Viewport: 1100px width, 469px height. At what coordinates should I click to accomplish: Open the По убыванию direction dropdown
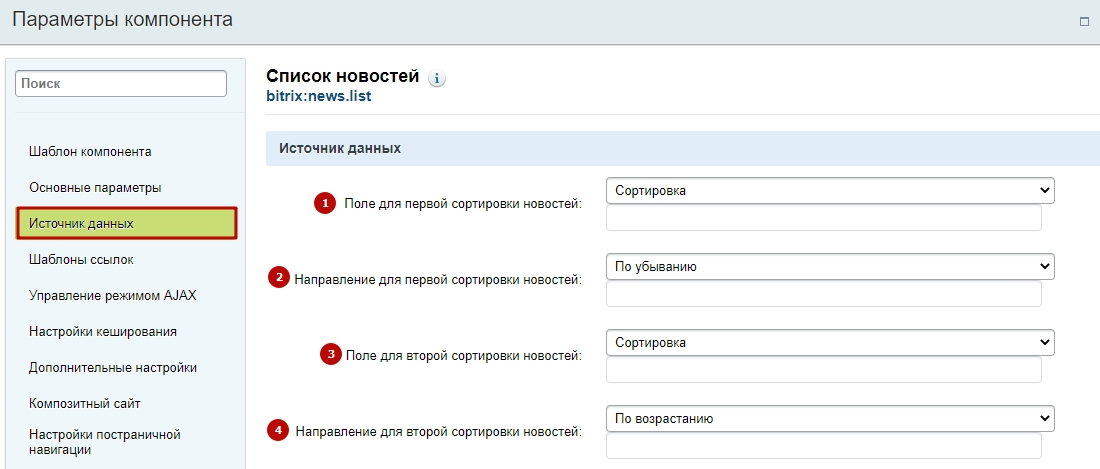click(830, 266)
